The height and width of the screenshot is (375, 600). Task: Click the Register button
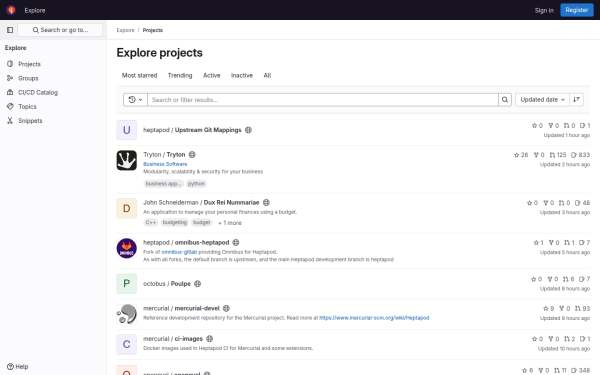coord(577,10)
